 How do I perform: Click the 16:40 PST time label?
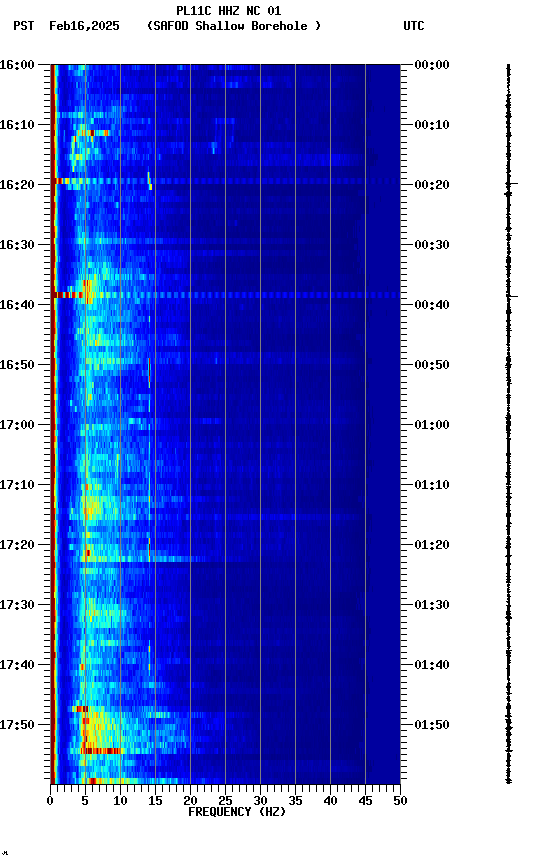click(17, 305)
